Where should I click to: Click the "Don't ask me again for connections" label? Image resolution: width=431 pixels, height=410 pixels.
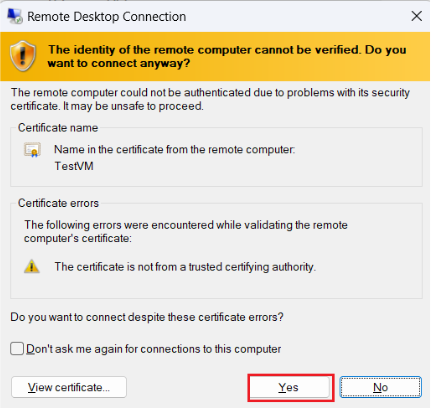click(x=154, y=349)
